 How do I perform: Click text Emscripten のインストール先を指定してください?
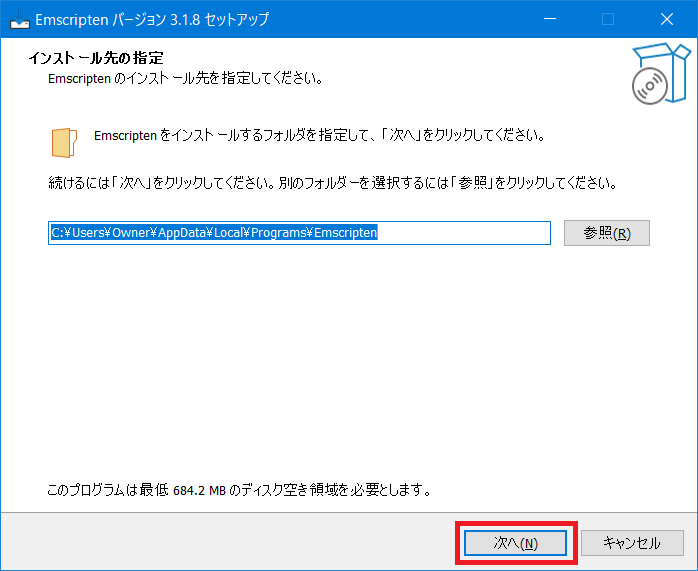click(x=185, y=79)
